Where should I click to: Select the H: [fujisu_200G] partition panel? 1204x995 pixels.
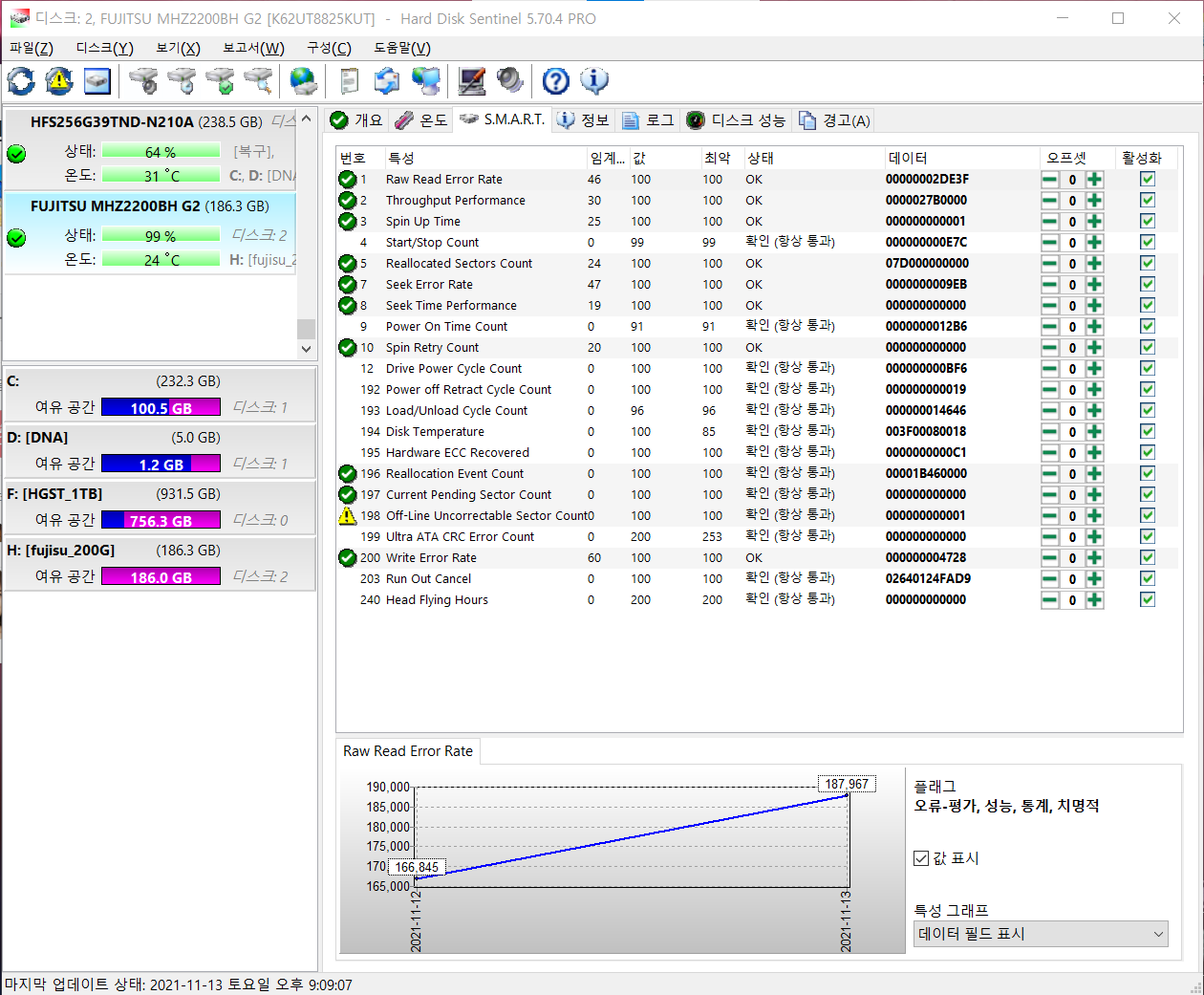[x=160, y=564]
